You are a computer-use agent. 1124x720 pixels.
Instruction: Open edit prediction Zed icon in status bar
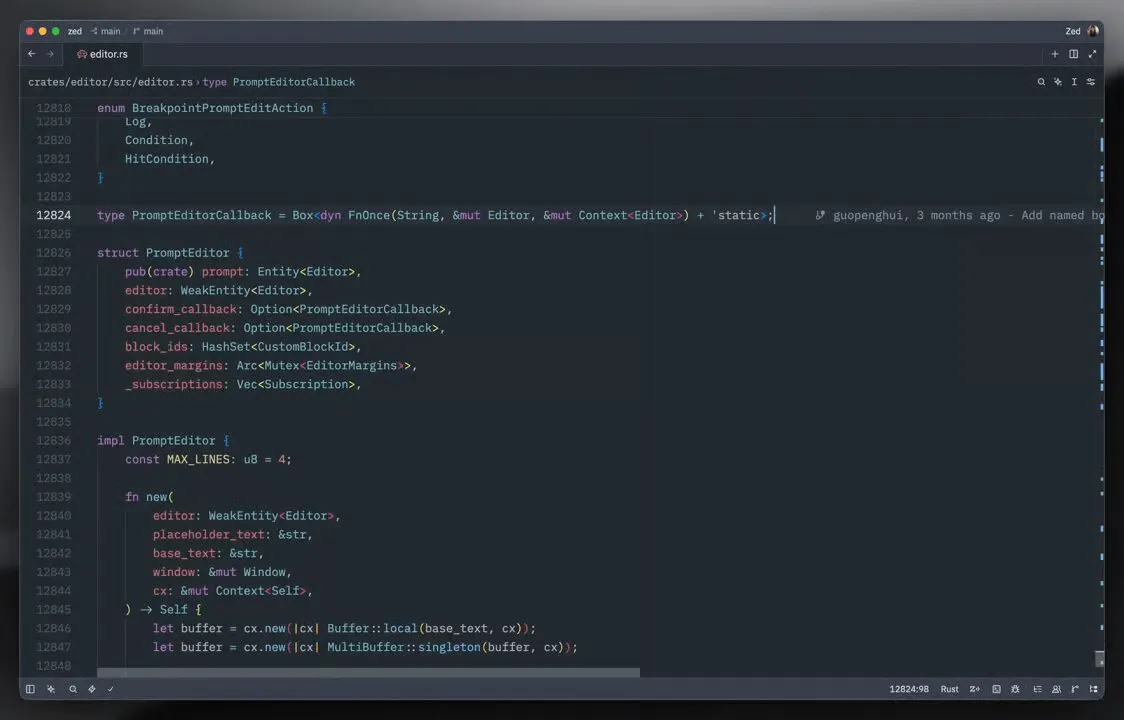(974, 689)
